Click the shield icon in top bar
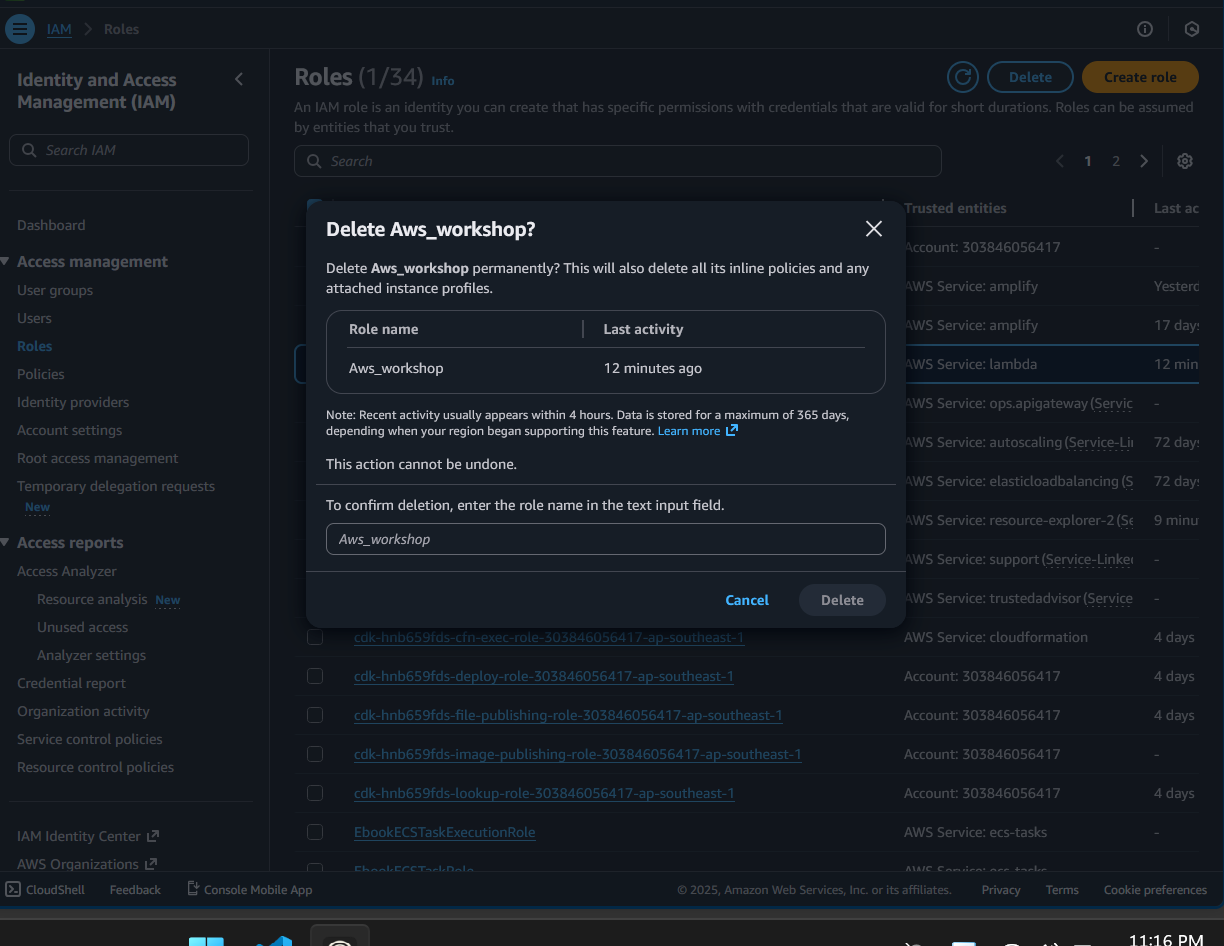Viewport: 1224px width, 946px height. pyautogui.click(x=1191, y=29)
